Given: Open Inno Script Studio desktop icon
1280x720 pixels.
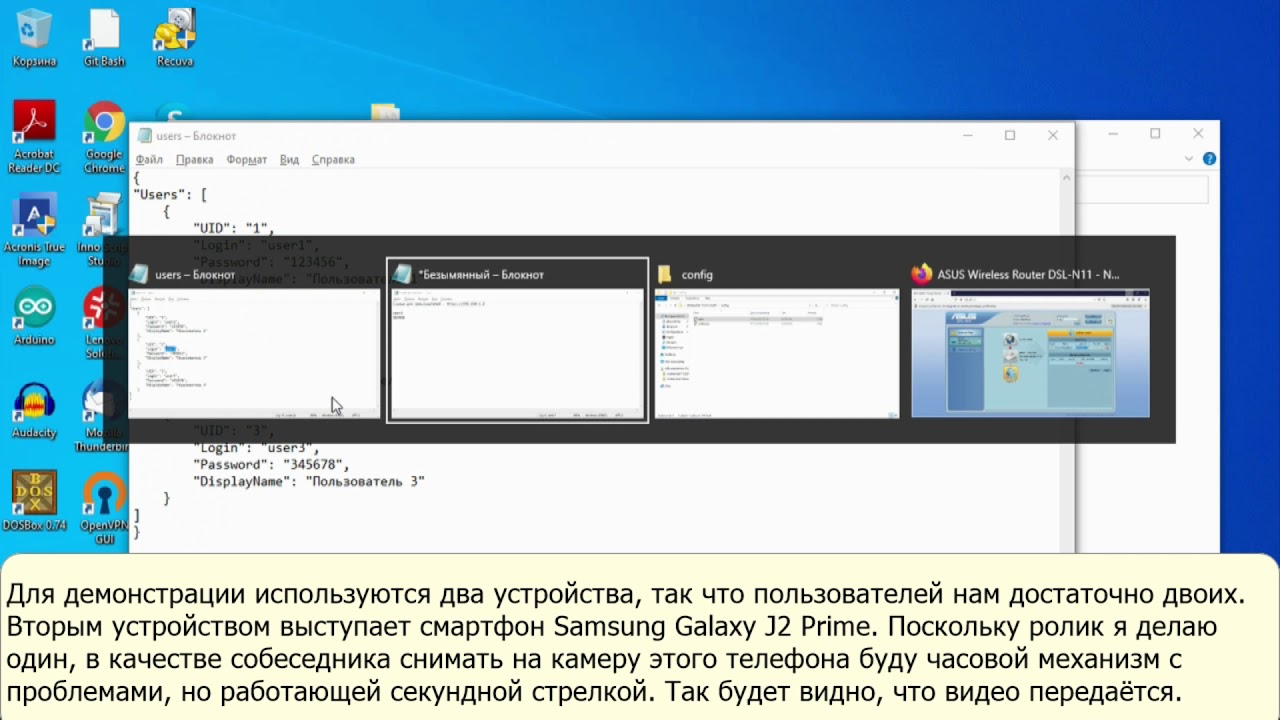Looking at the screenshot, I should point(104,232).
